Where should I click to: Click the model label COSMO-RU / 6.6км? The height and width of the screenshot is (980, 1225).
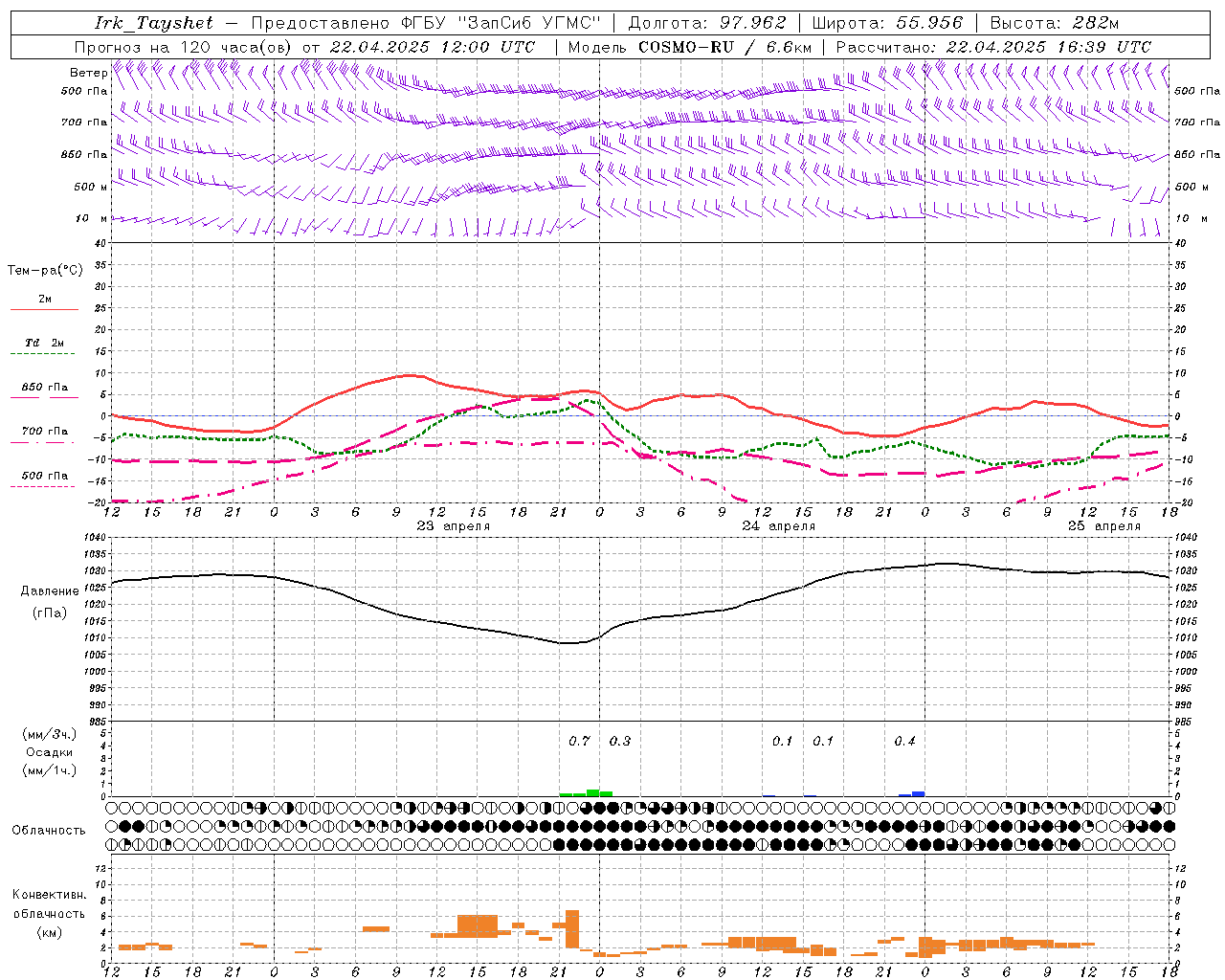(725, 47)
